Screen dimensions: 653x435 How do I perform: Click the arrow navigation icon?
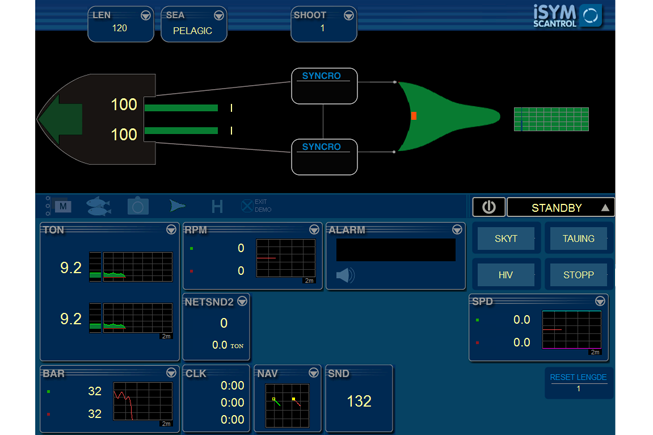177,206
